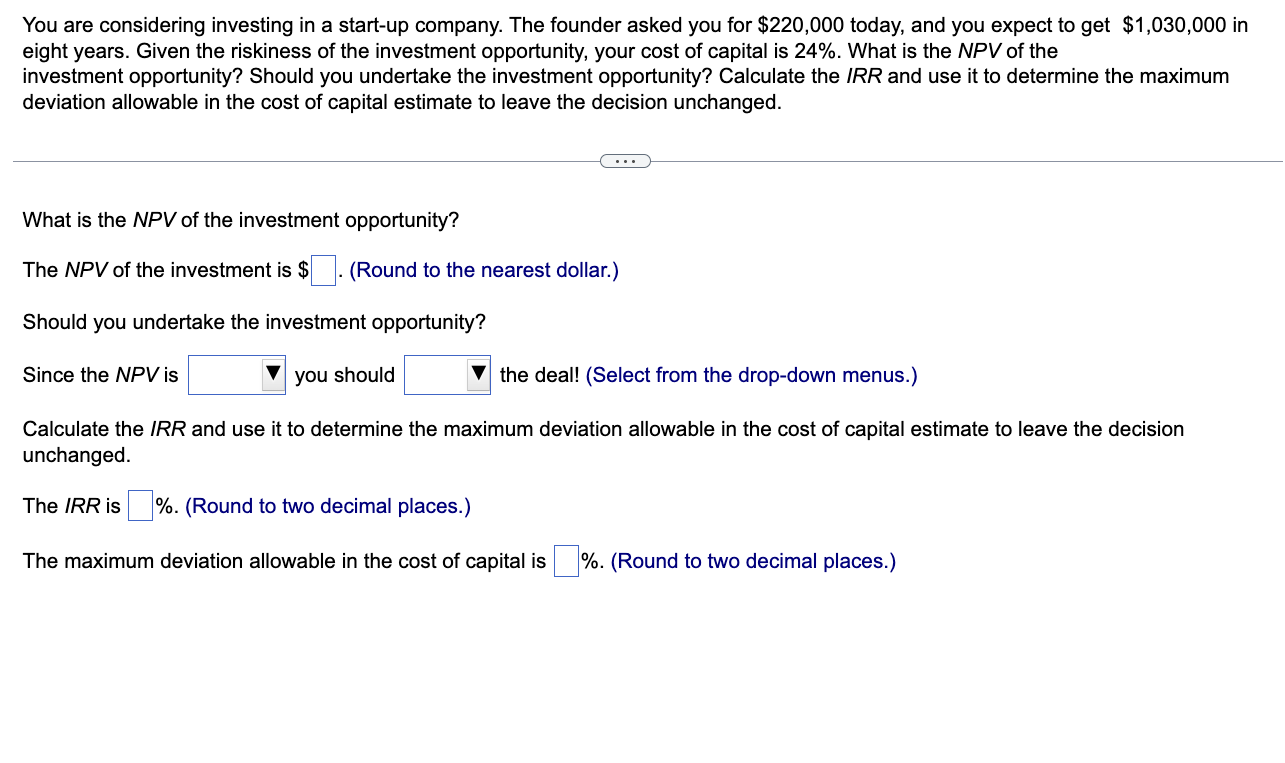This screenshot has height=763, width=1285.
Task: Click the downward arrow of the second selector
Action: (x=480, y=374)
